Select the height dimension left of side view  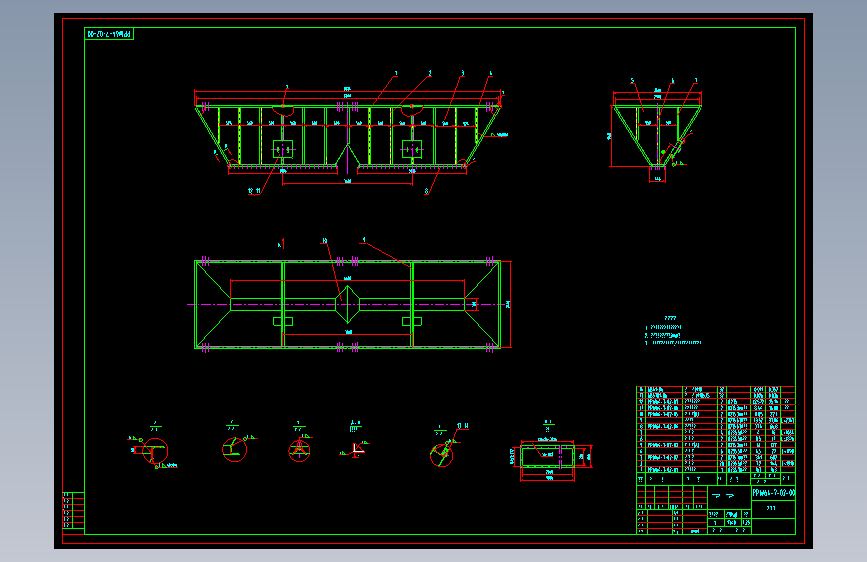point(610,136)
